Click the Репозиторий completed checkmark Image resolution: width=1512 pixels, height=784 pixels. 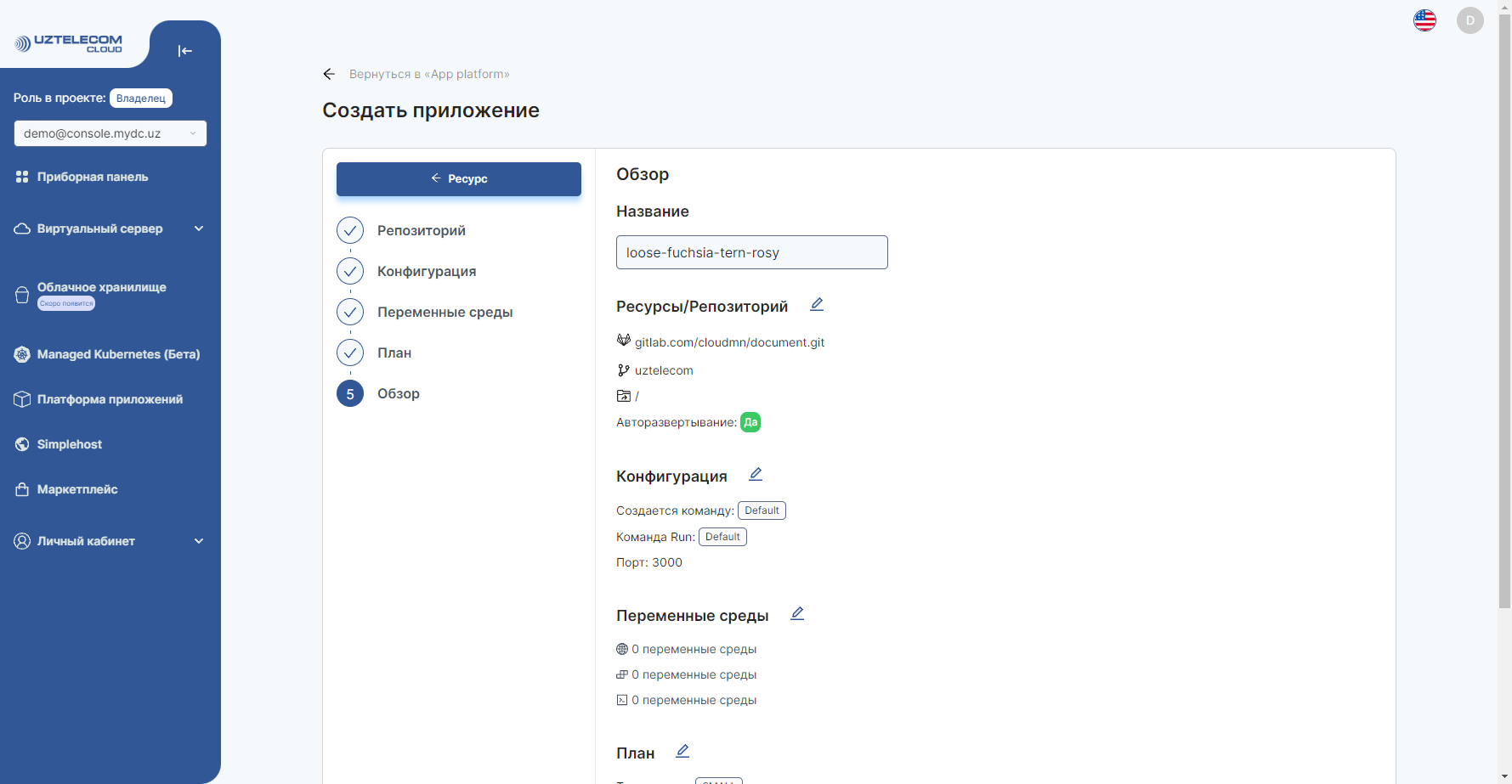[349, 230]
